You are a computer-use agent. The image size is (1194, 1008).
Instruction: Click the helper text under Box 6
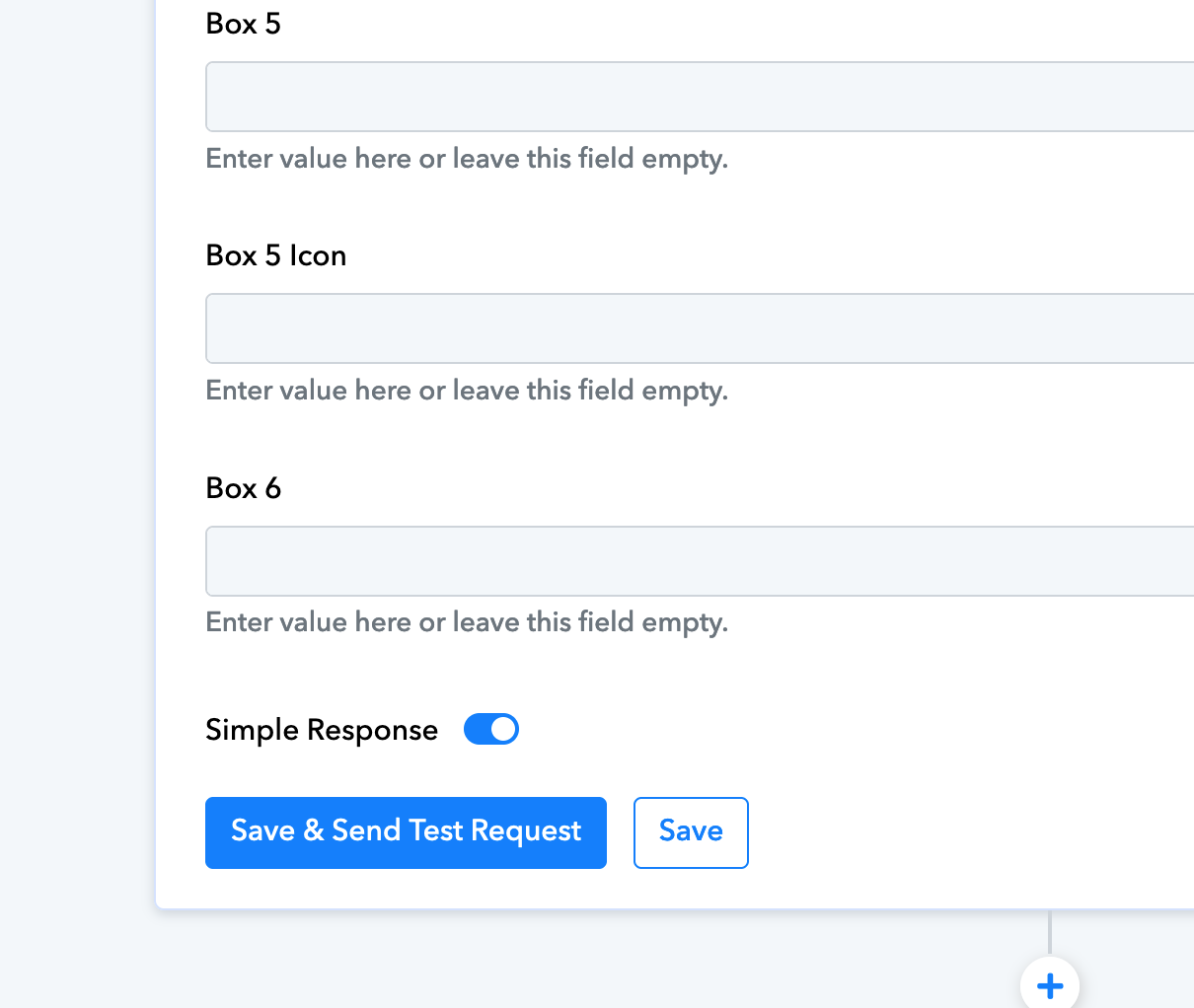coord(467,622)
